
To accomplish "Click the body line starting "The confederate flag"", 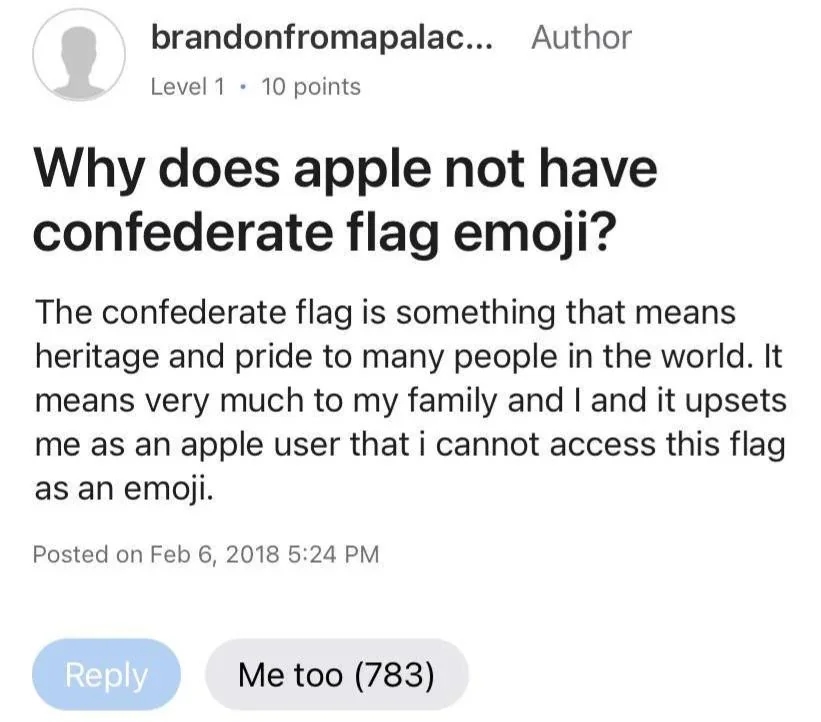I will [x=385, y=312].
